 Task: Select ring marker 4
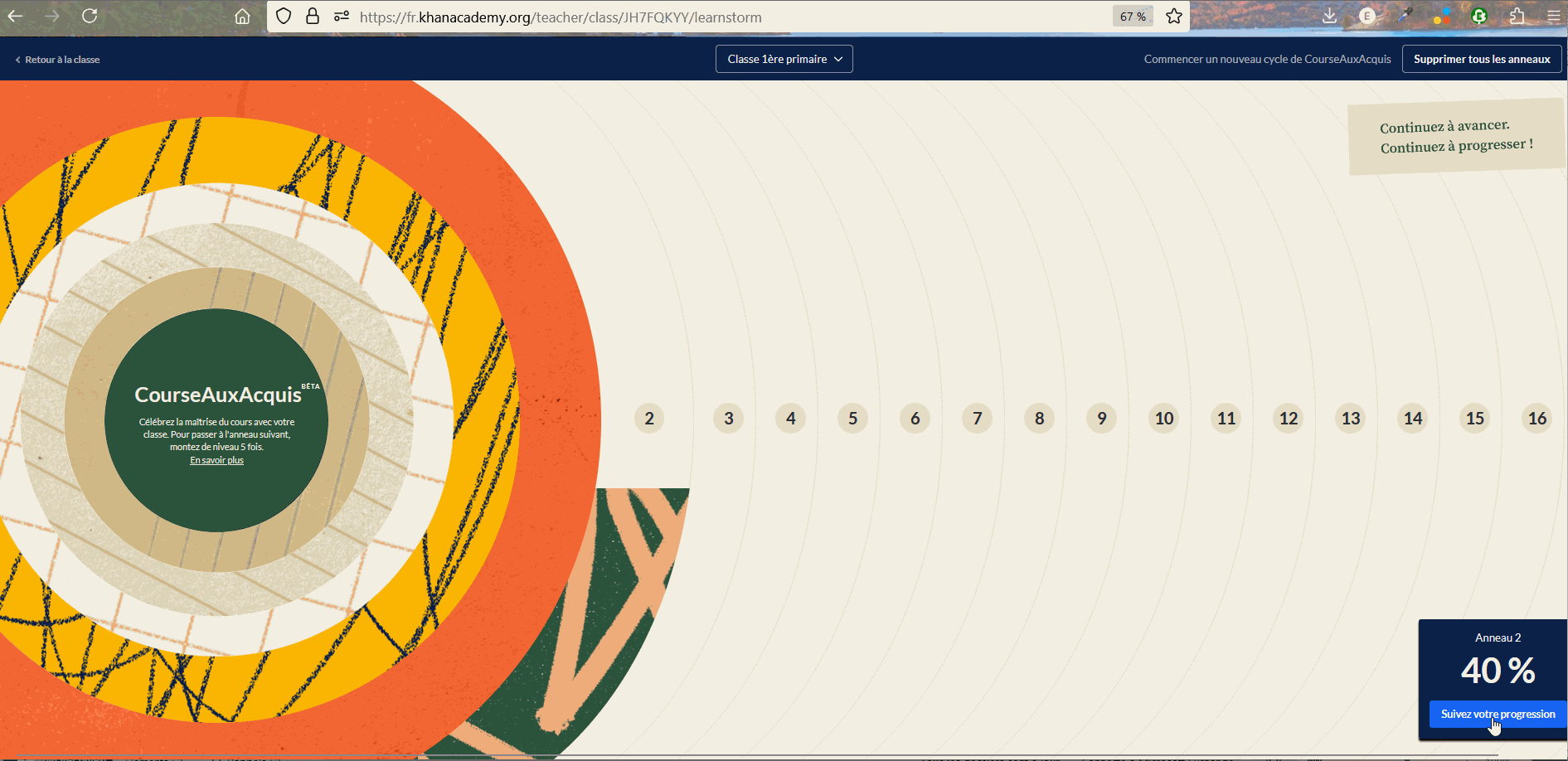coord(791,419)
